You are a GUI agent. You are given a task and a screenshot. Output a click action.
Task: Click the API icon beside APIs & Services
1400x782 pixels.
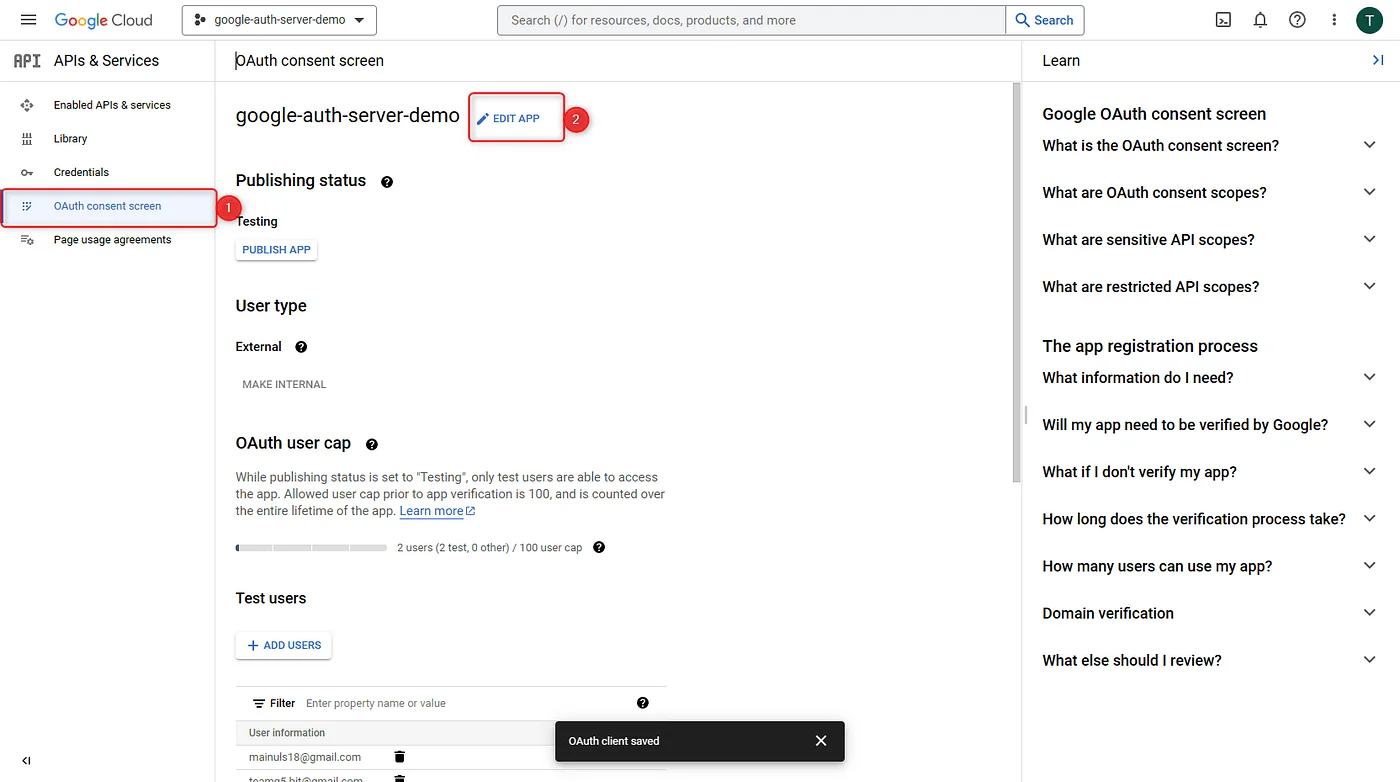coord(27,61)
